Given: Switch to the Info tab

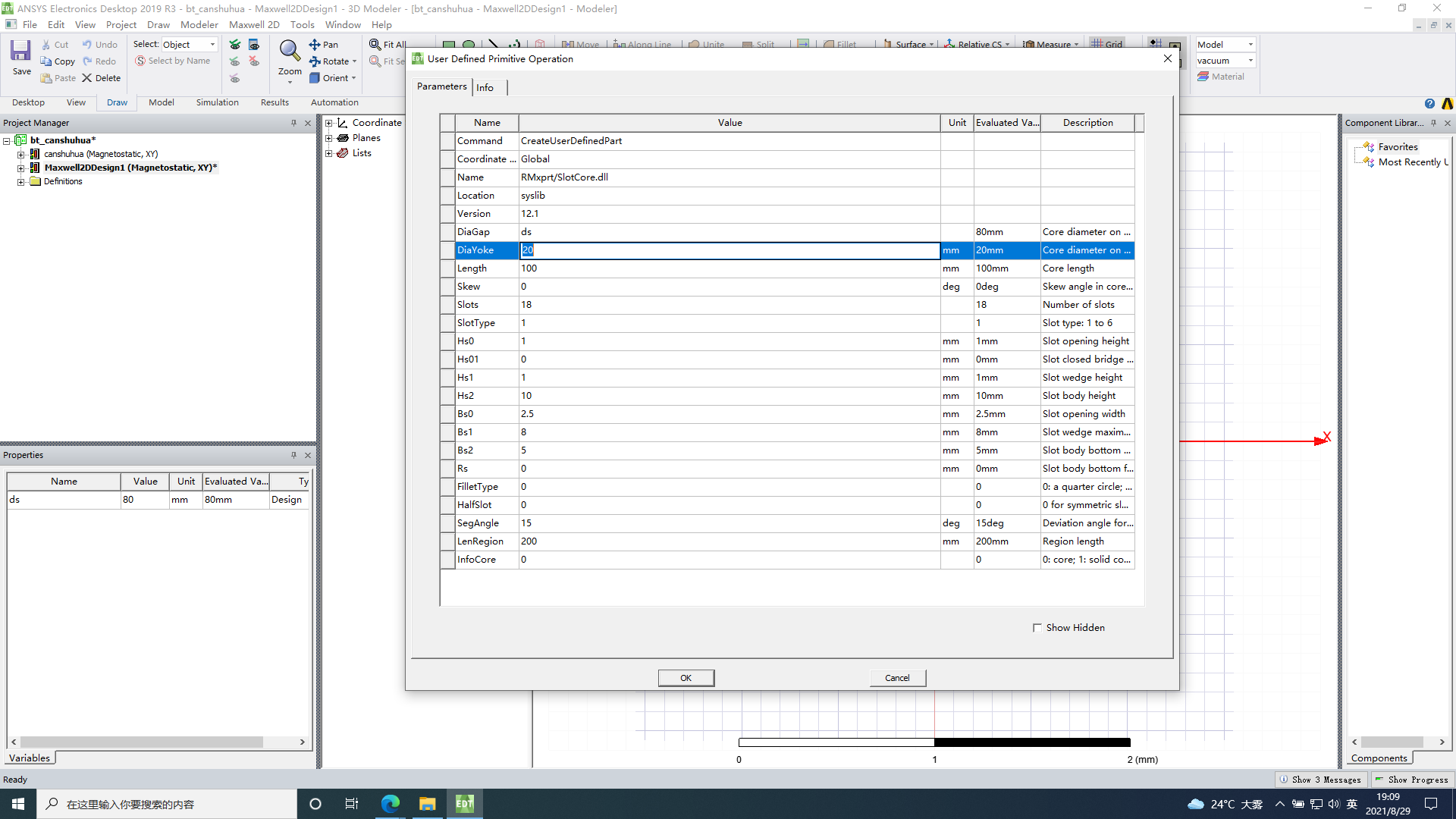Looking at the screenshot, I should (485, 88).
